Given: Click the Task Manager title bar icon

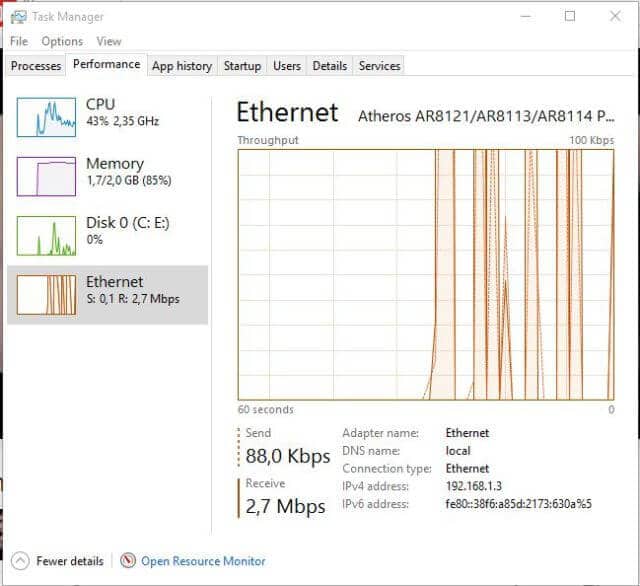Looking at the screenshot, I should [18, 17].
